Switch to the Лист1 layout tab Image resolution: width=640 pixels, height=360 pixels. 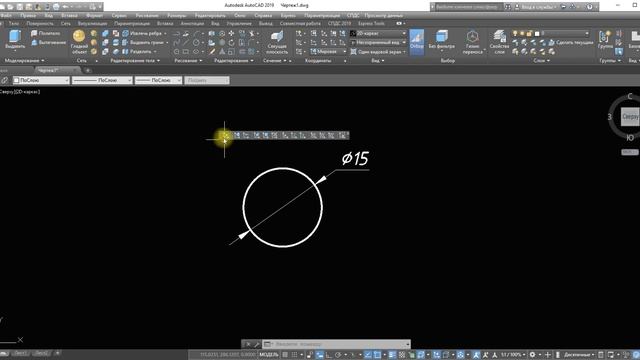tap(20, 353)
